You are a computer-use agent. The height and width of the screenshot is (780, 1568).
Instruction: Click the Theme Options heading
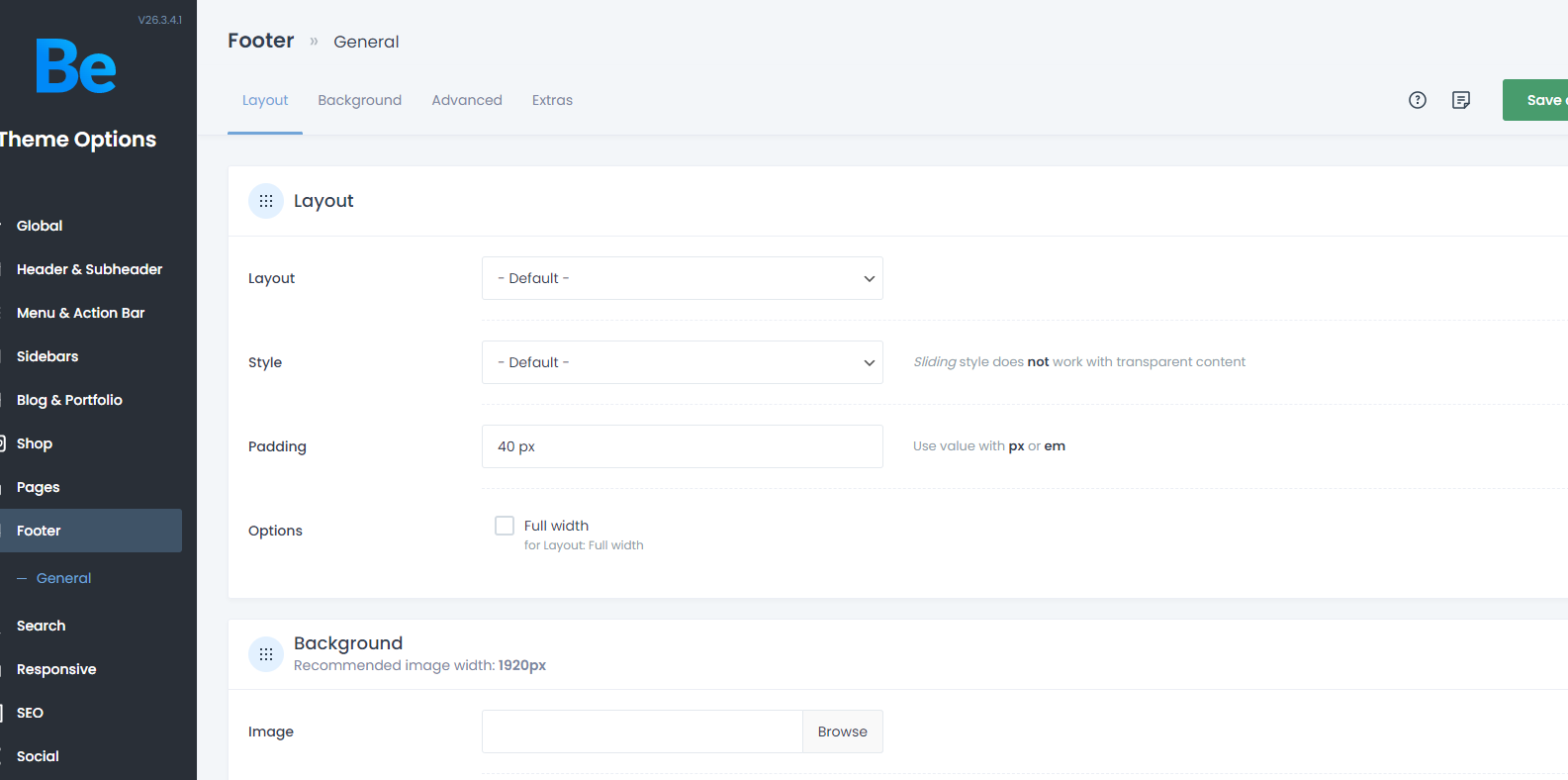[78, 140]
